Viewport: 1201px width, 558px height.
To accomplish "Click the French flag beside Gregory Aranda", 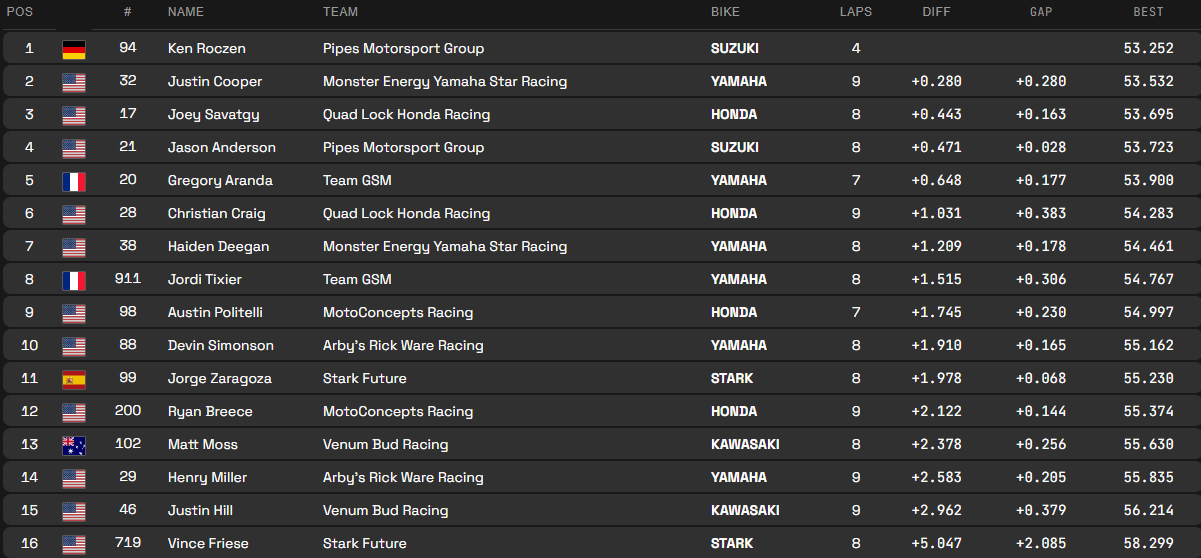I will [74, 181].
